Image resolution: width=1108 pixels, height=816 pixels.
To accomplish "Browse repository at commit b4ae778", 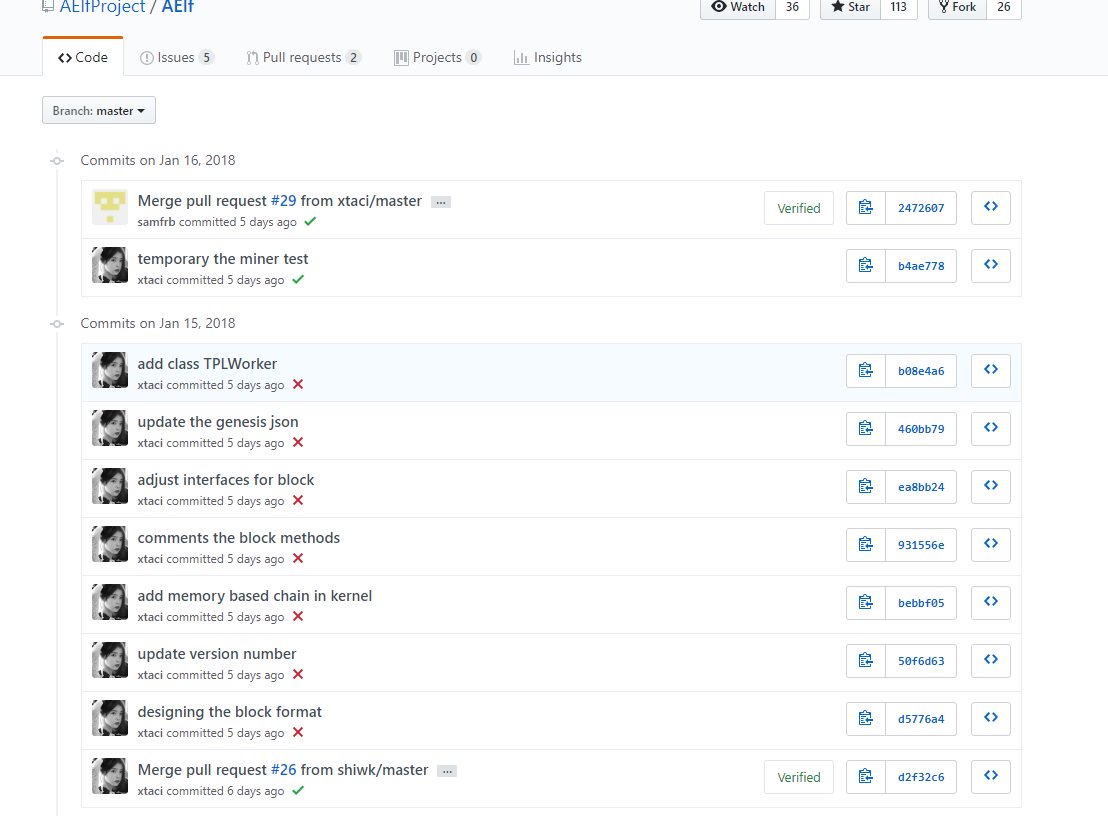I will click(x=991, y=266).
